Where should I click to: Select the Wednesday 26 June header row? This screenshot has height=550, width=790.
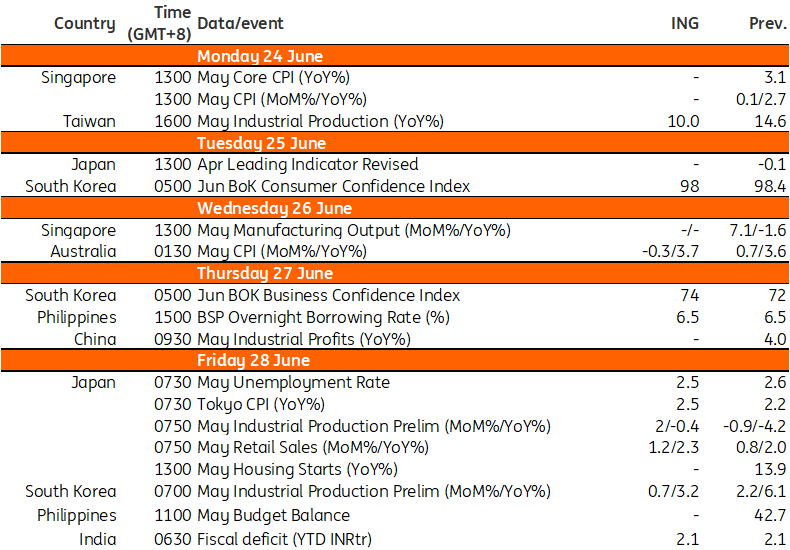pos(395,208)
